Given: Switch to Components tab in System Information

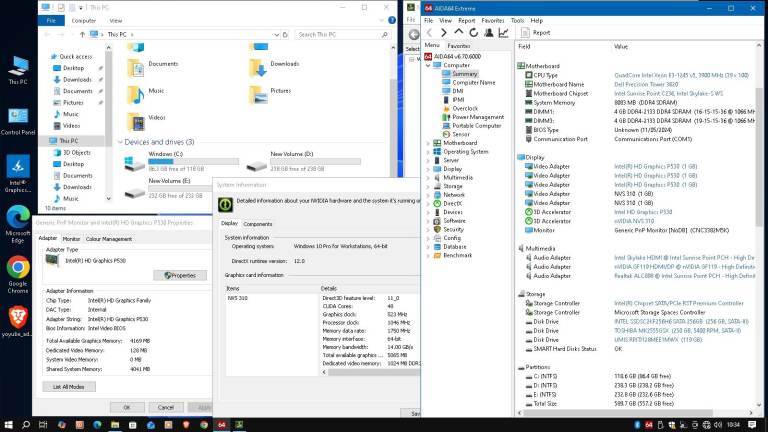Looking at the screenshot, I should coord(257,224).
